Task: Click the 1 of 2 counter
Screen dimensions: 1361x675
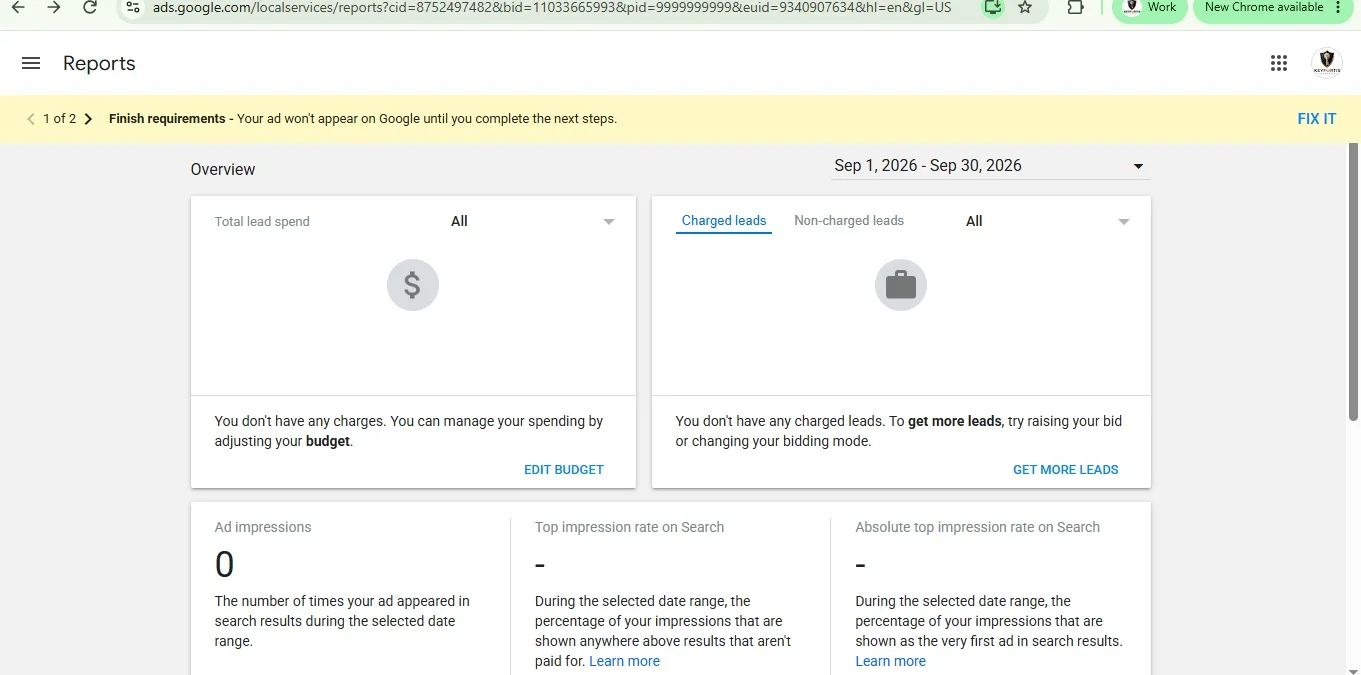Action: [x=59, y=119]
